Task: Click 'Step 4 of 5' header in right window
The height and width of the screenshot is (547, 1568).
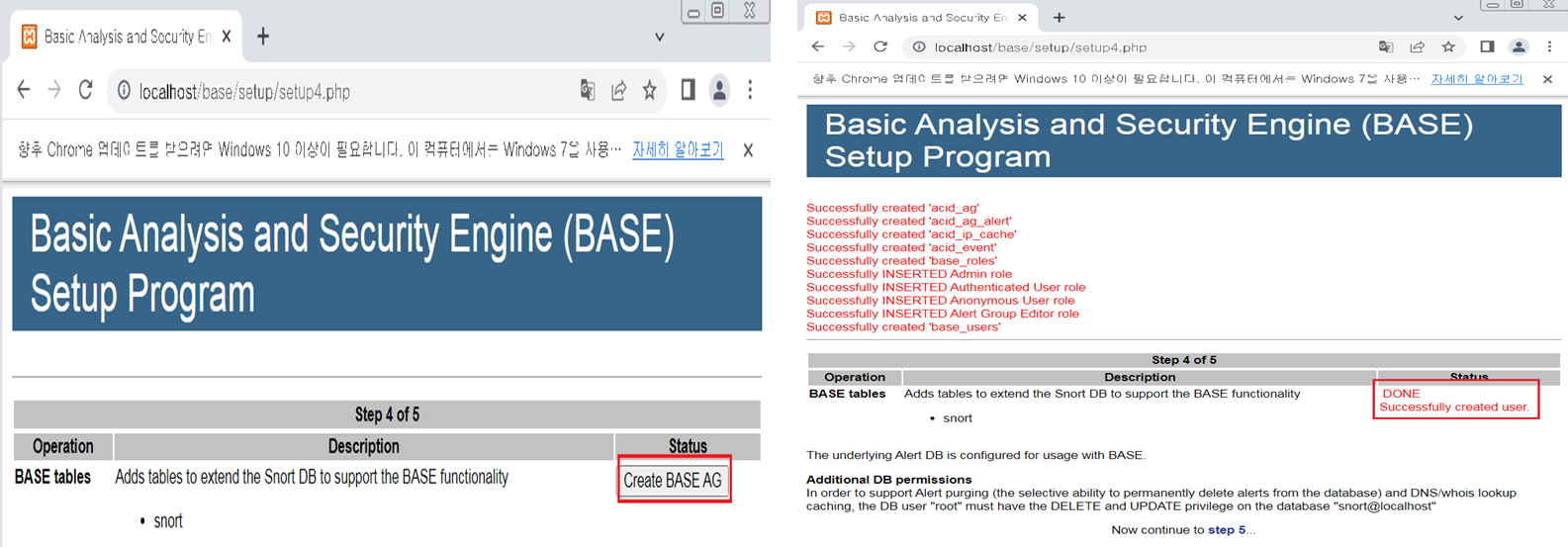Action: coord(1184,360)
